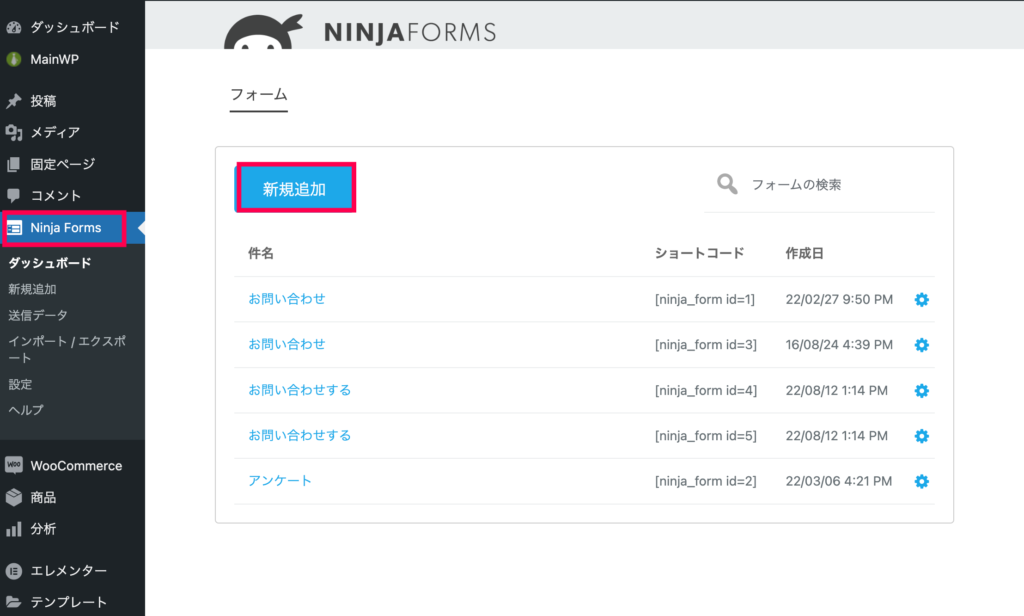The height and width of the screenshot is (616, 1024).
Task: Click the MainWP green logo icon
Action: pyautogui.click(x=14, y=59)
